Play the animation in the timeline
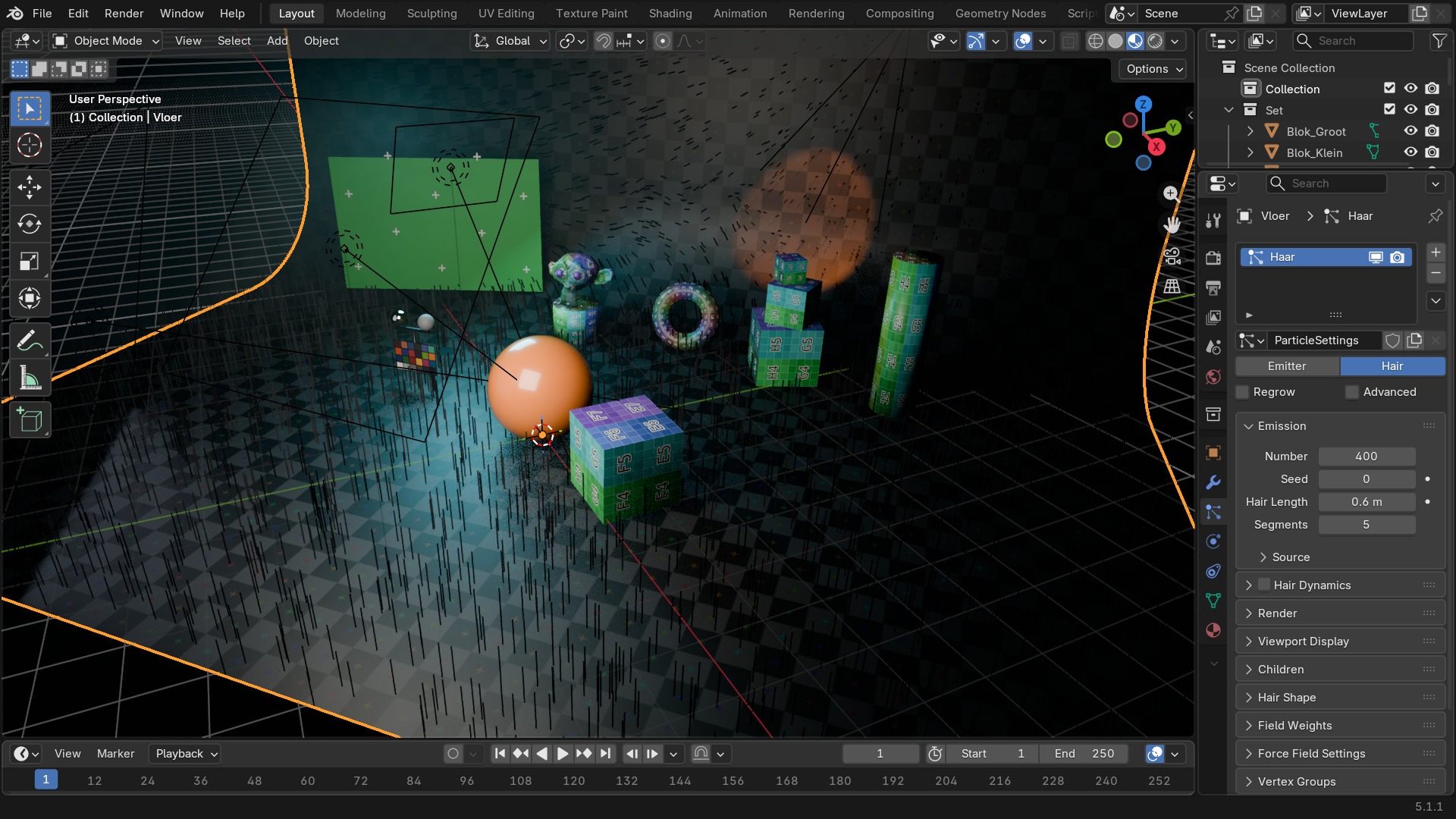 (x=563, y=754)
